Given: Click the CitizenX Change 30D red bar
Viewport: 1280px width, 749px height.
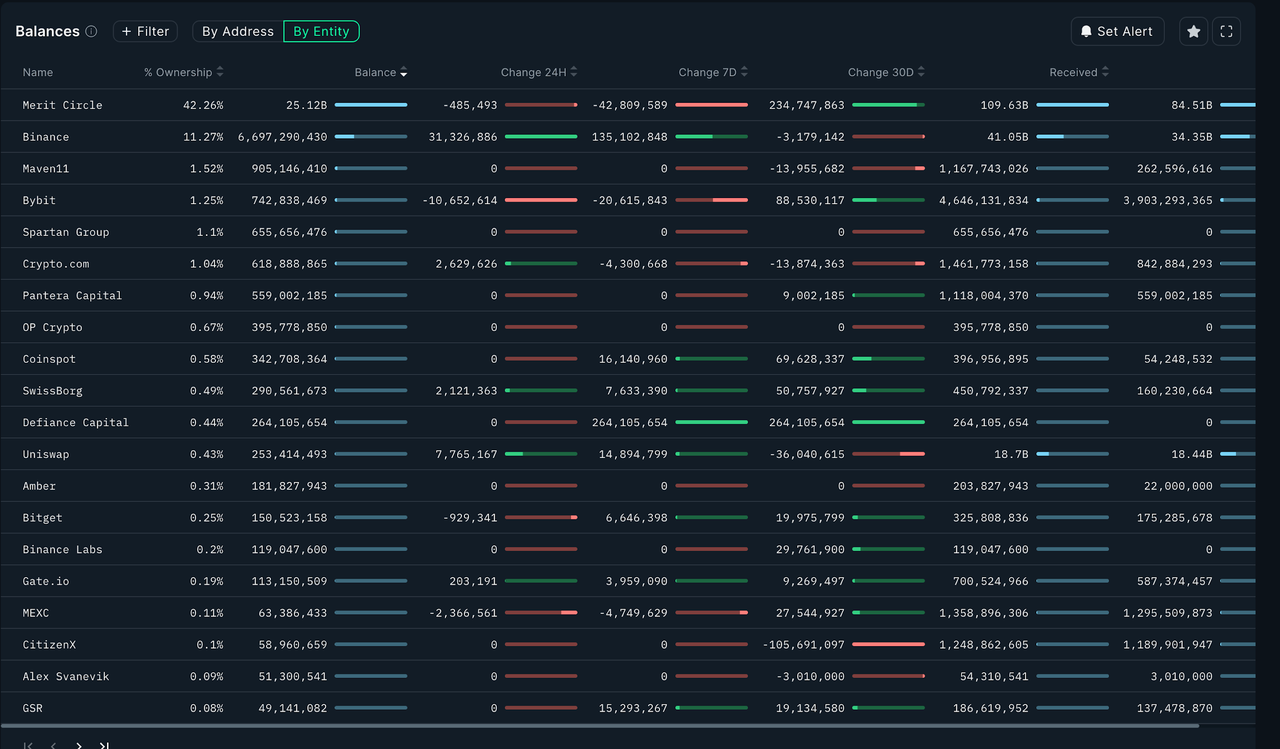Looking at the screenshot, I should (888, 645).
